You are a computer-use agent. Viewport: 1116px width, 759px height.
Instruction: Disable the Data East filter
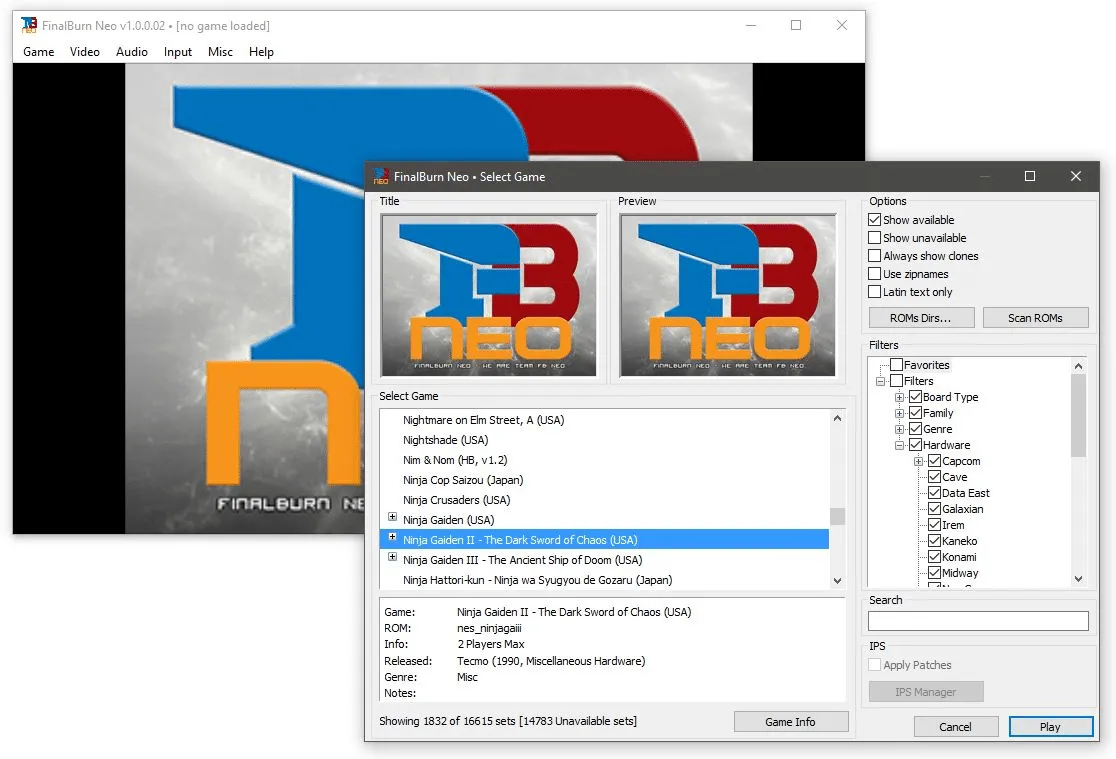point(936,493)
